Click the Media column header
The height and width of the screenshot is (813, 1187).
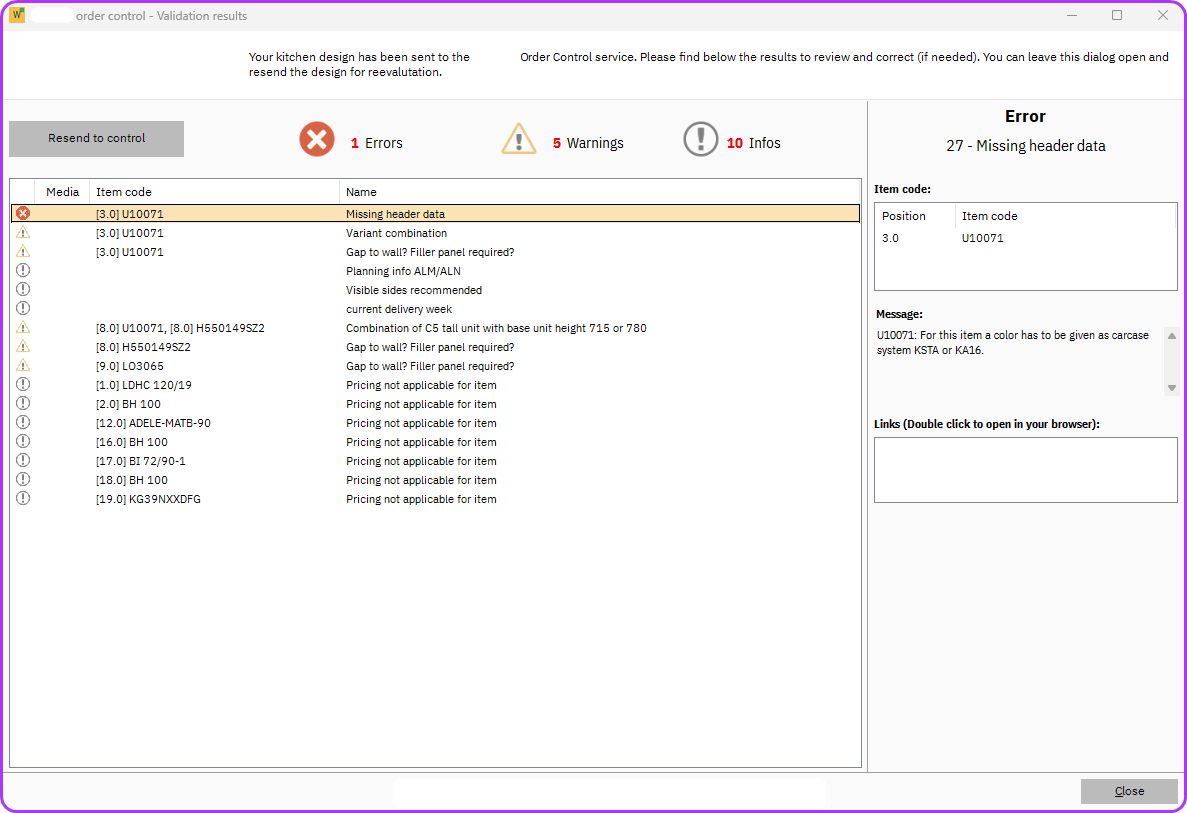tap(62, 192)
